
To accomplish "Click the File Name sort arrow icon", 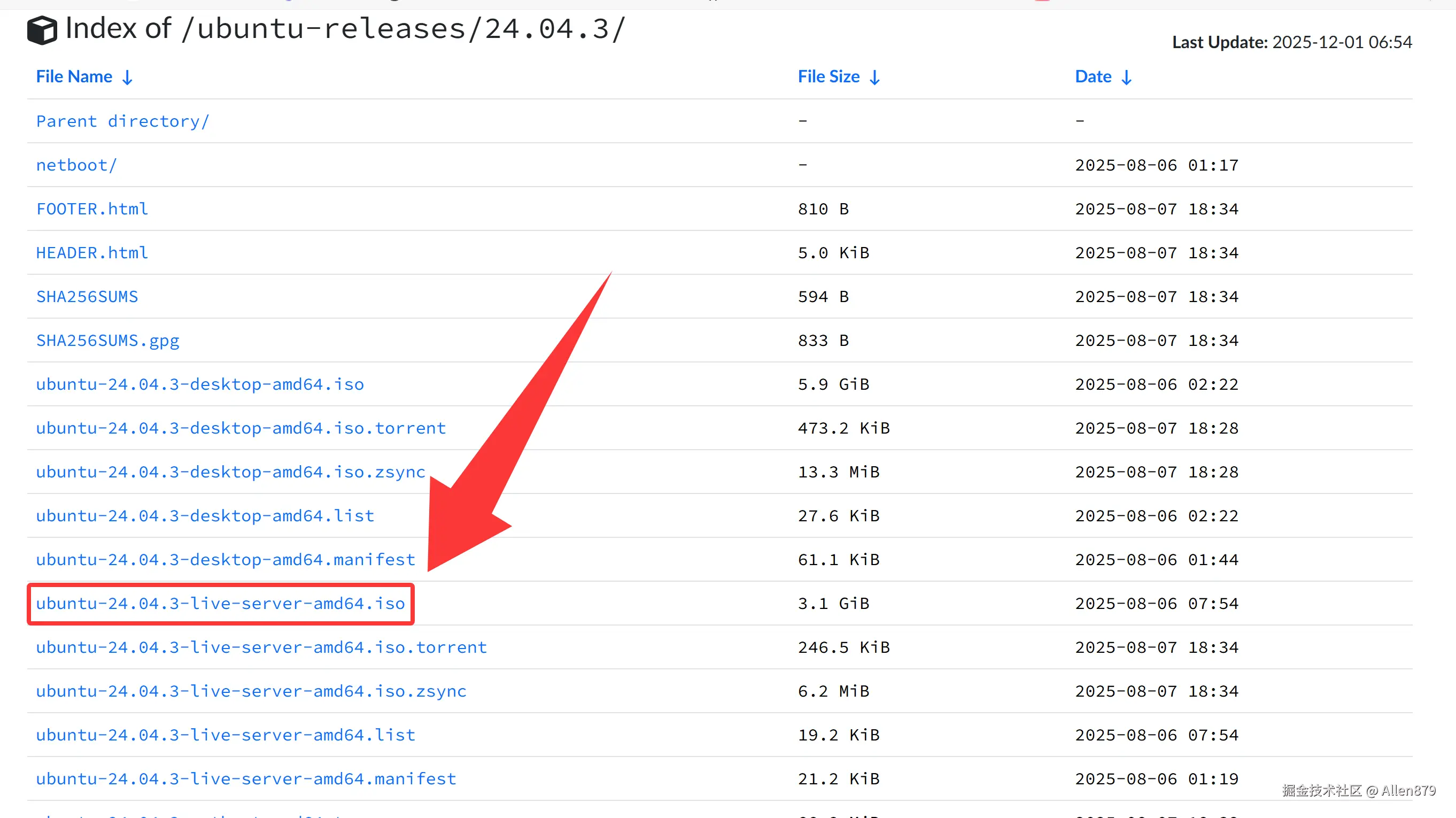I will 128,78.
